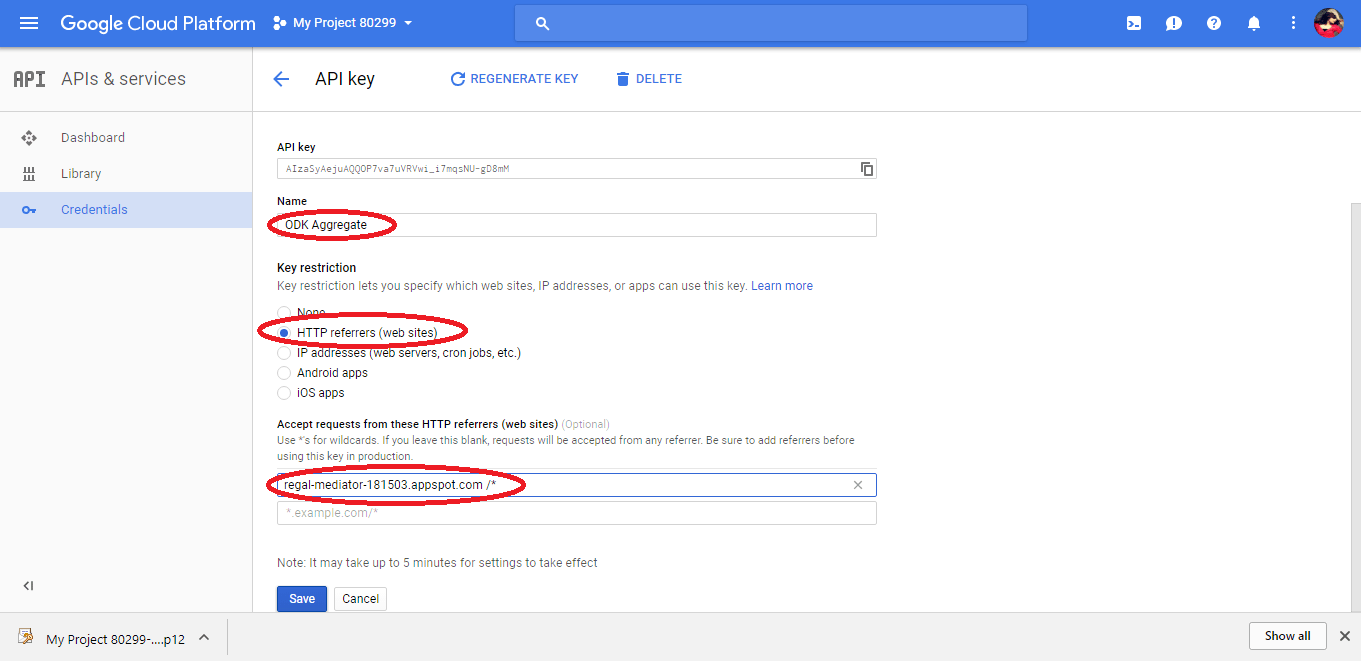Copy the API key with the copy icon
Screen dimensions: 1361x661
[x=867, y=169]
